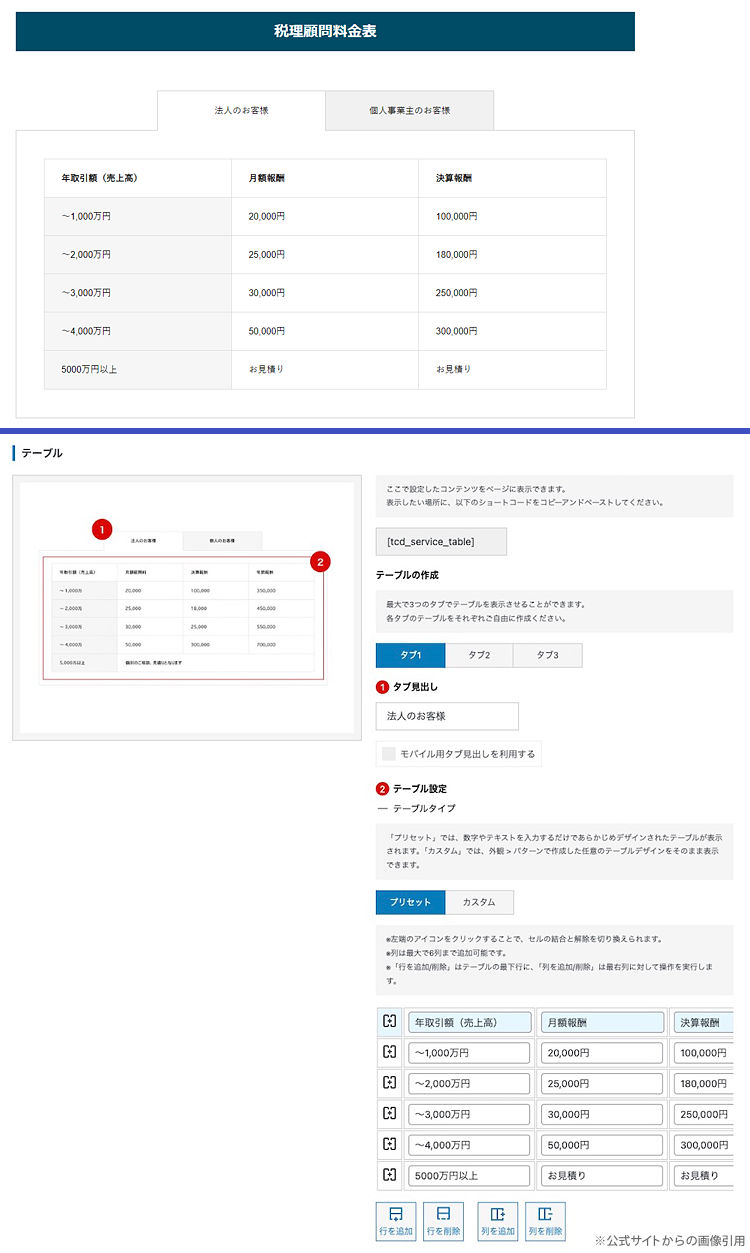Toggle cell merge icon beside ～4,000万円 row

[x=390, y=1144]
